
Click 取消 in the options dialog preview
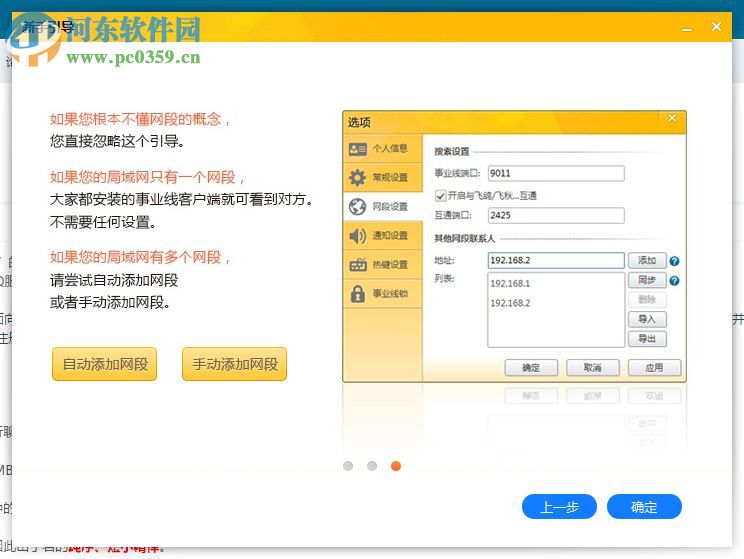(x=593, y=367)
